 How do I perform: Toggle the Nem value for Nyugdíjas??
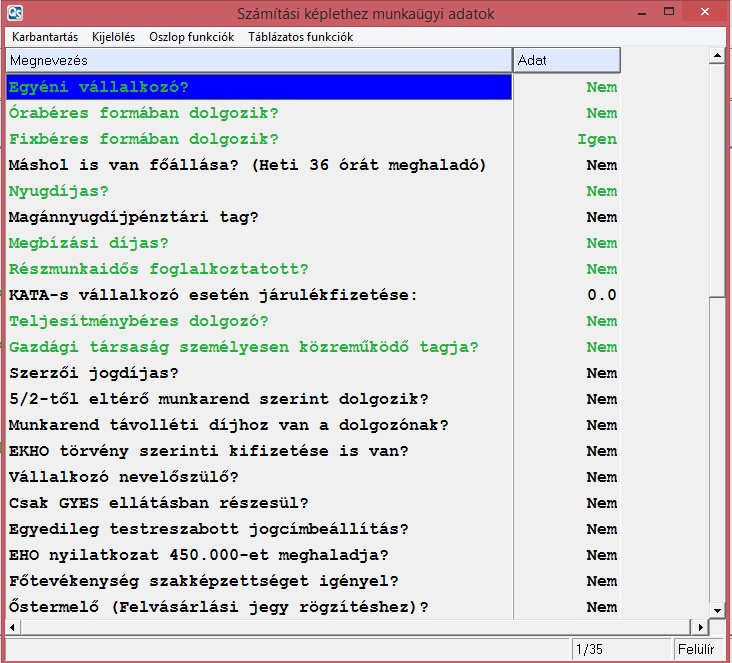[601, 191]
